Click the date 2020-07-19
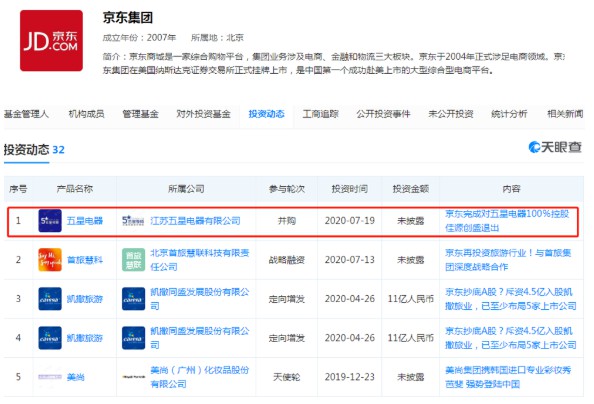 pyautogui.click(x=350, y=221)
